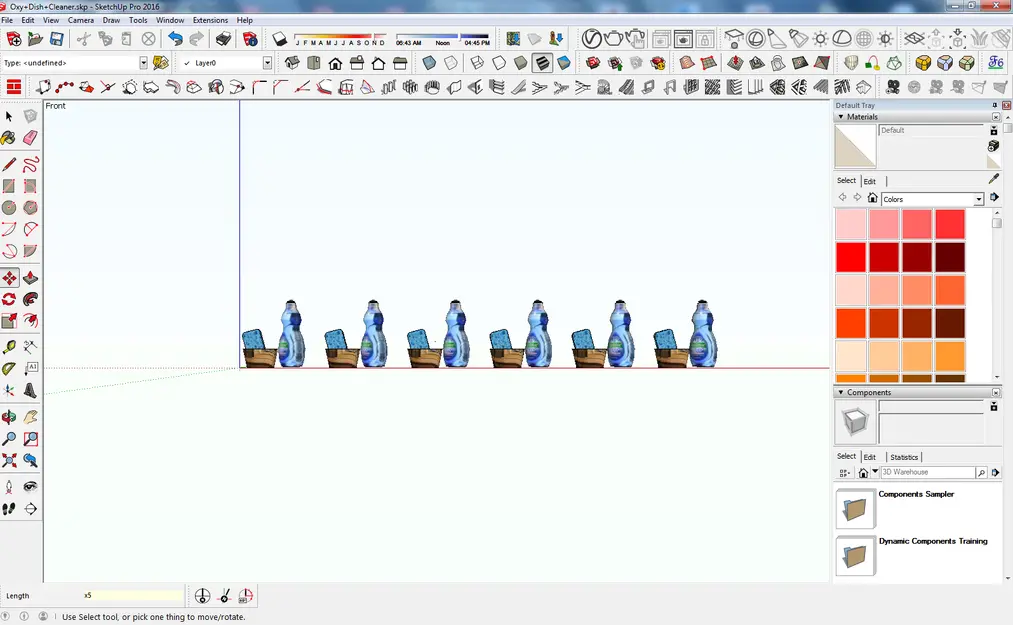Open the Layer0 layer dropdown
This screenshot has width=1013, height=625.
(265, 62)
